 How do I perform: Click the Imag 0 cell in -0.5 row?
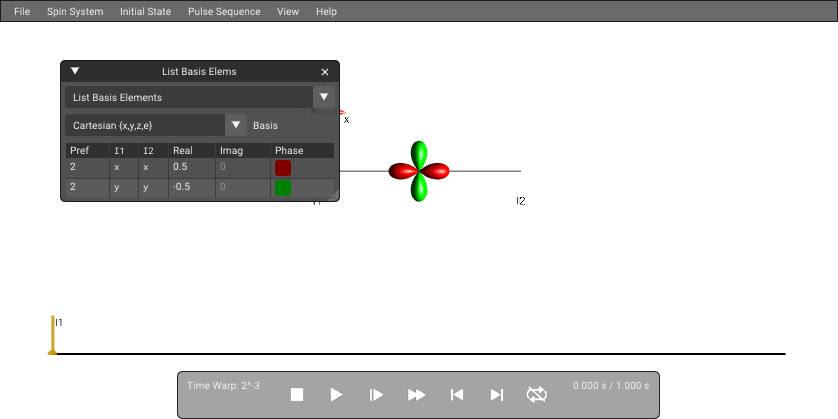243,187
